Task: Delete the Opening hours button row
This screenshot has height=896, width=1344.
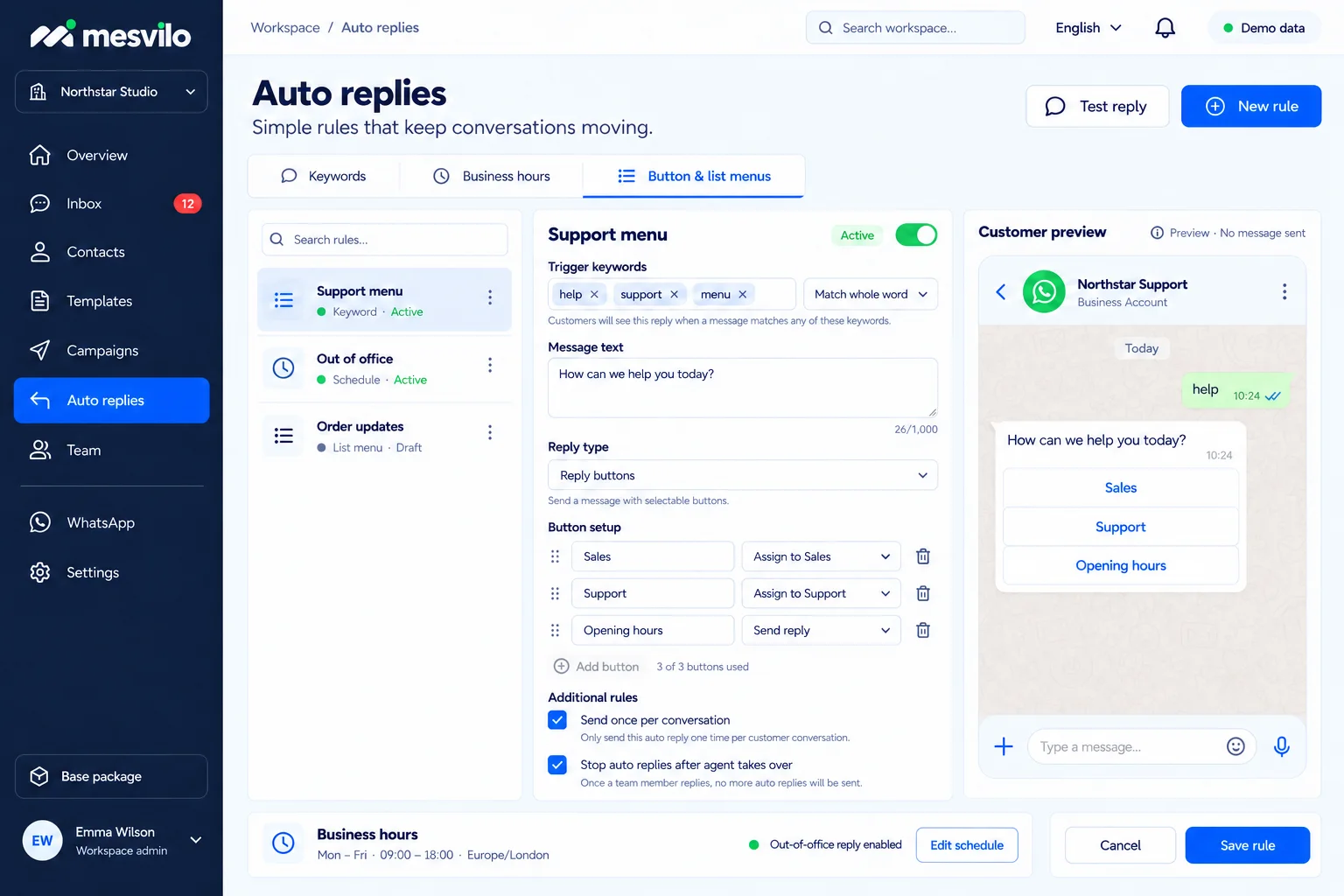Action: click(x=922, y=630)
